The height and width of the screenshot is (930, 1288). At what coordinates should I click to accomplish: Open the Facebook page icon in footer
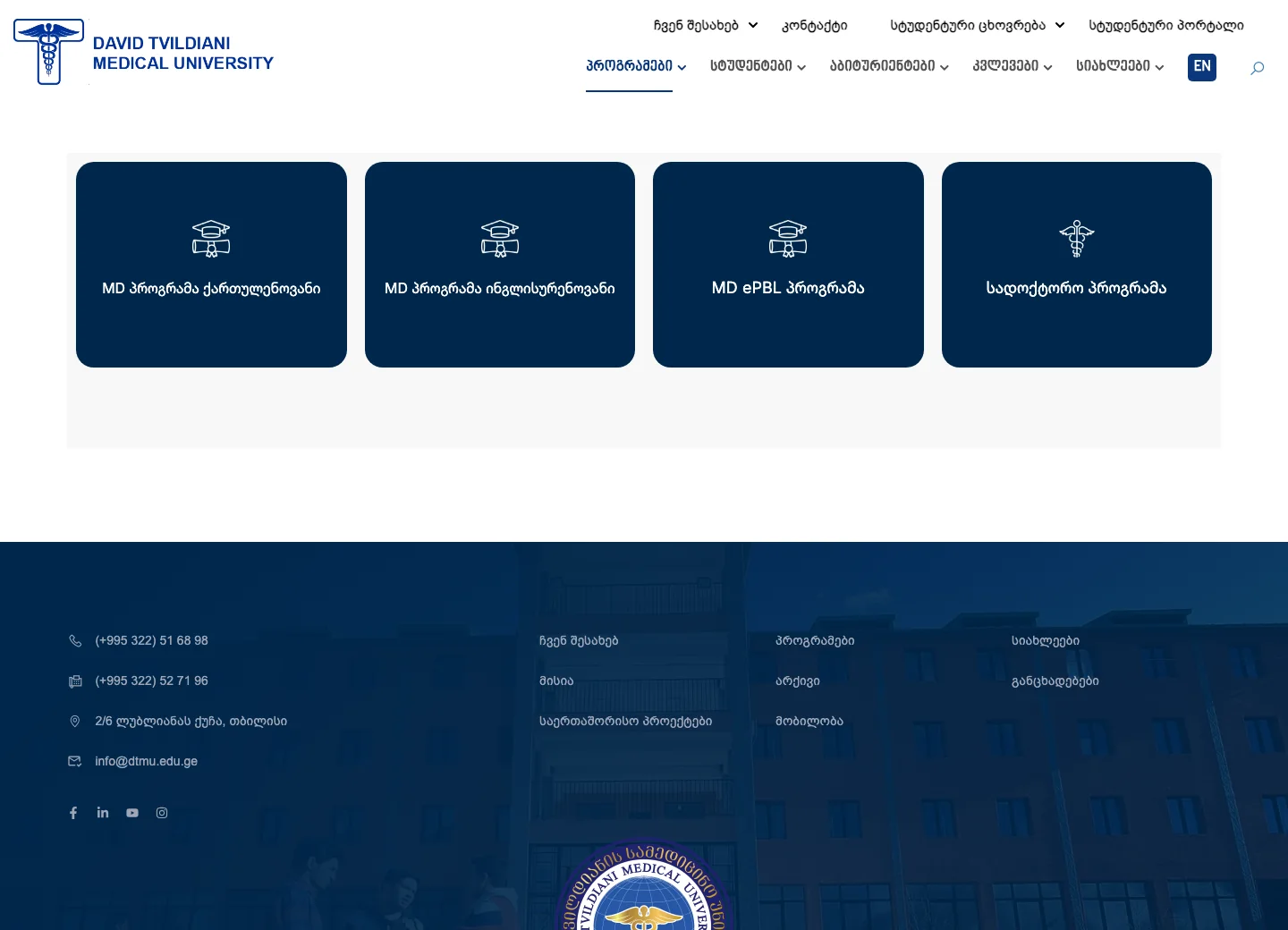pyautogui.click(x=73, y=813)
